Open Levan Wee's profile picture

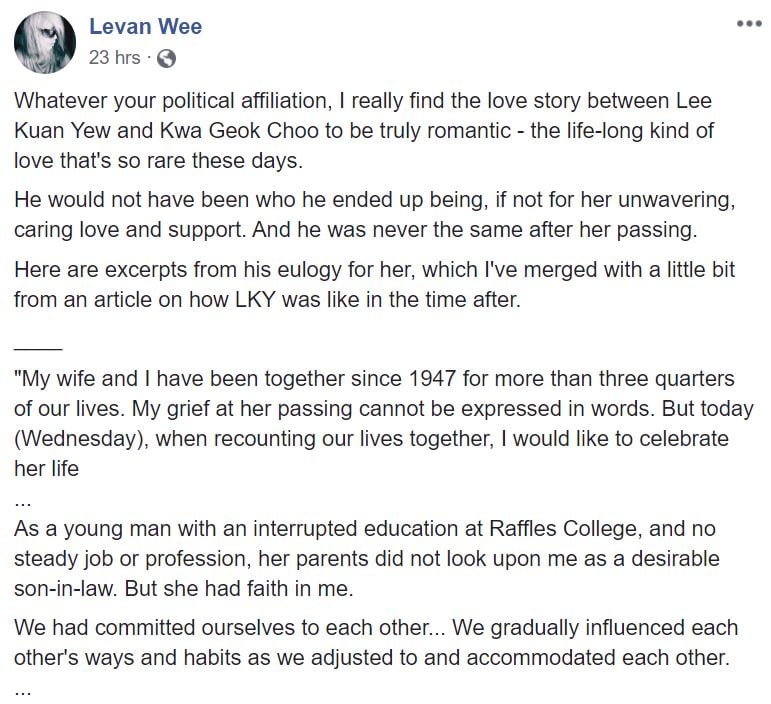(45, 43)
